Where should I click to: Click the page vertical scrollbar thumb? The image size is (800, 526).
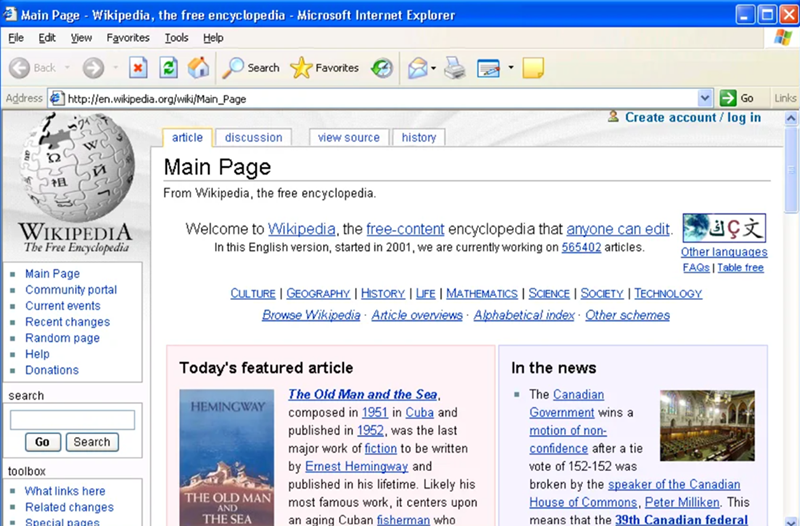791,169
